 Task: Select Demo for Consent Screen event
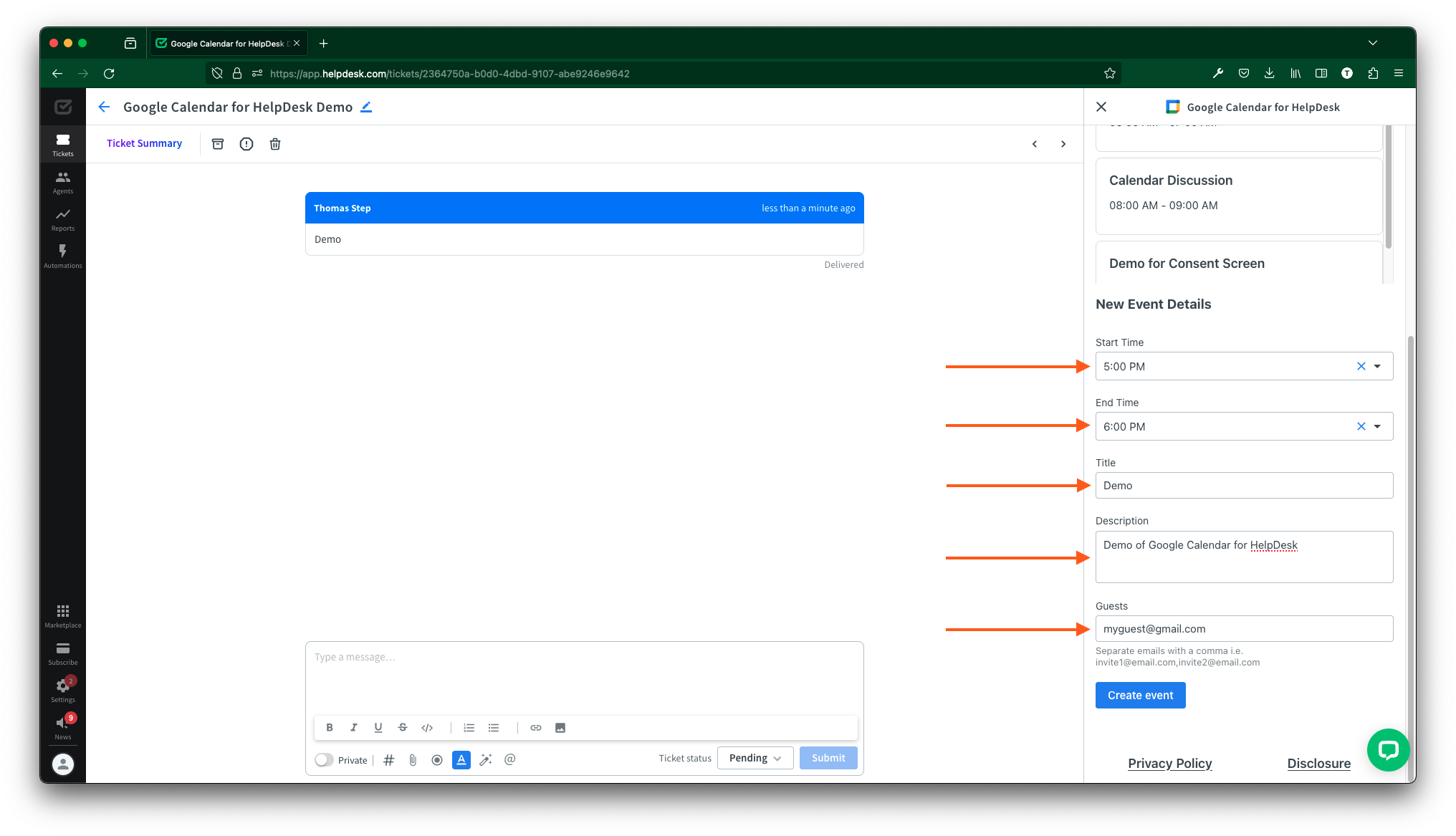(x=1239, y=262)
